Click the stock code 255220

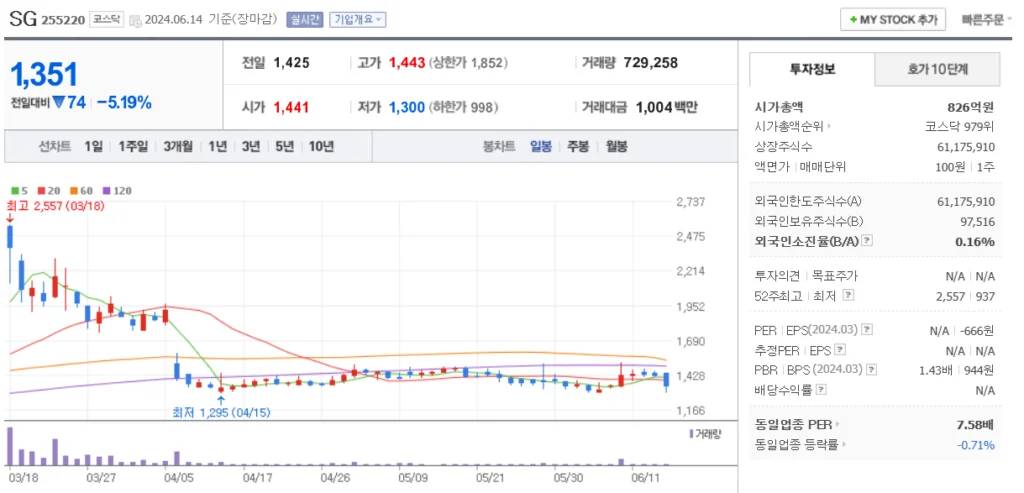[63, 20]
